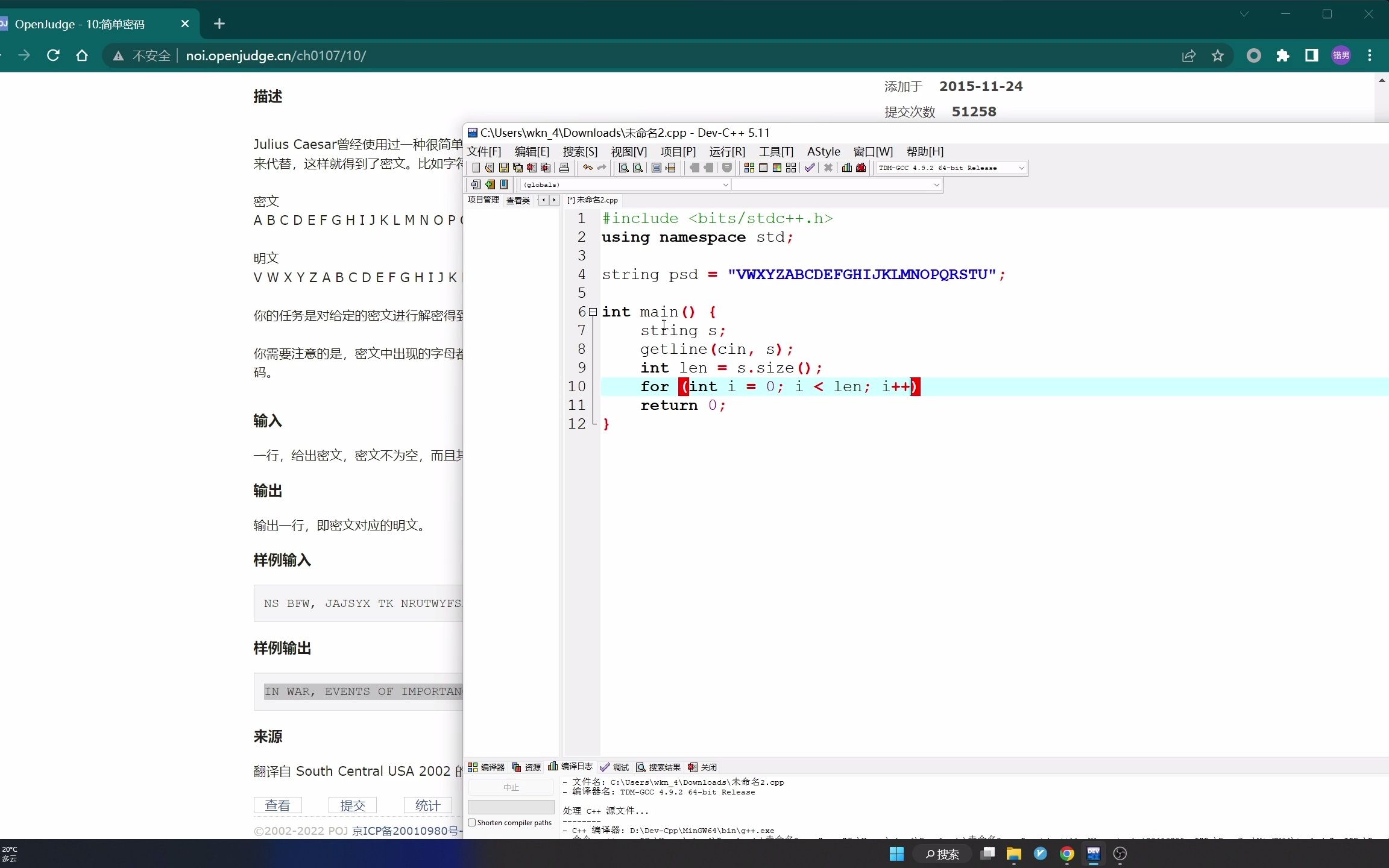Open the 视图[V] menu
1389x868 pixels.
tap(629, 151)
